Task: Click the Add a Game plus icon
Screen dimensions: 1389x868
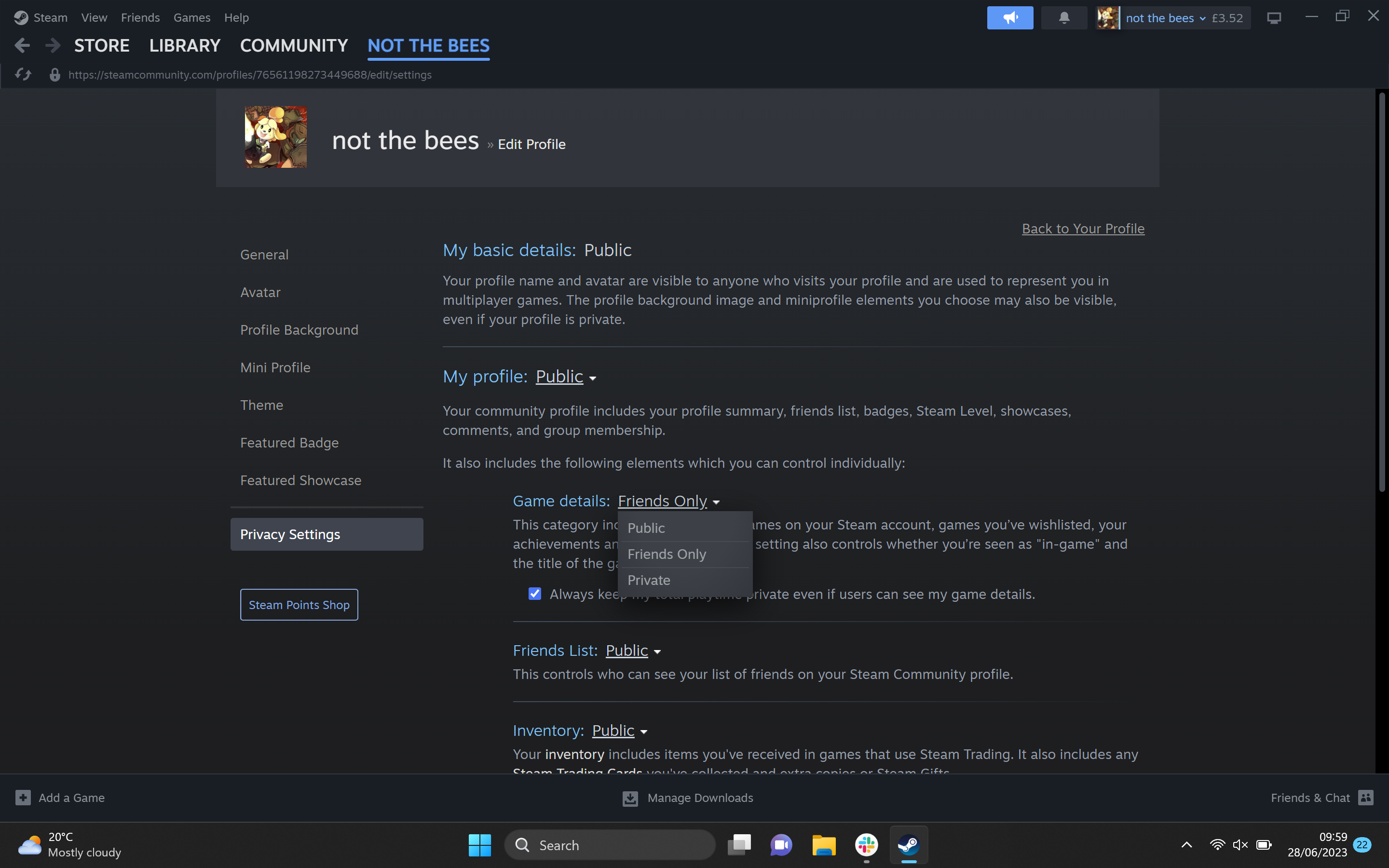Action: 23,798
